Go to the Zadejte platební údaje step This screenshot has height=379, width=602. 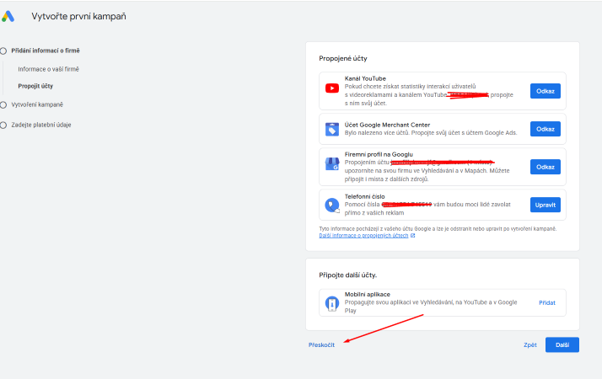pos(41,125)
